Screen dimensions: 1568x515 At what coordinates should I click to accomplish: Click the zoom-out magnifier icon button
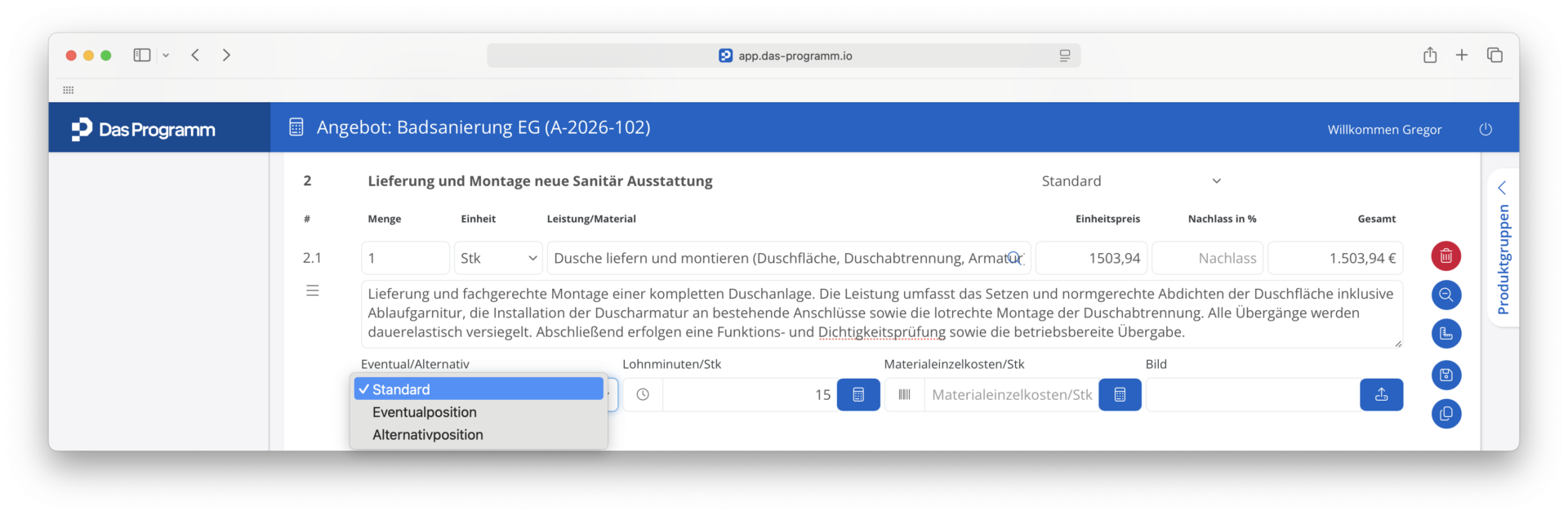pos(1445,295)
